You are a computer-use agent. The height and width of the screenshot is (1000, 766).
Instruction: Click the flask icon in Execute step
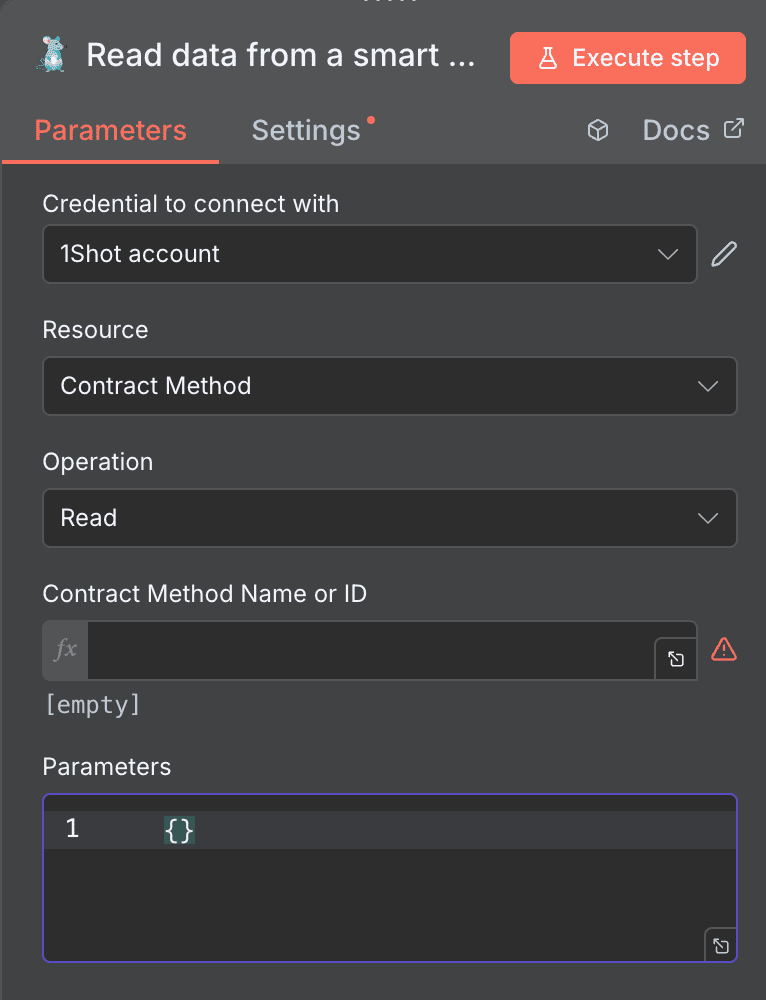pyautogui.click(x=548, y=58)
